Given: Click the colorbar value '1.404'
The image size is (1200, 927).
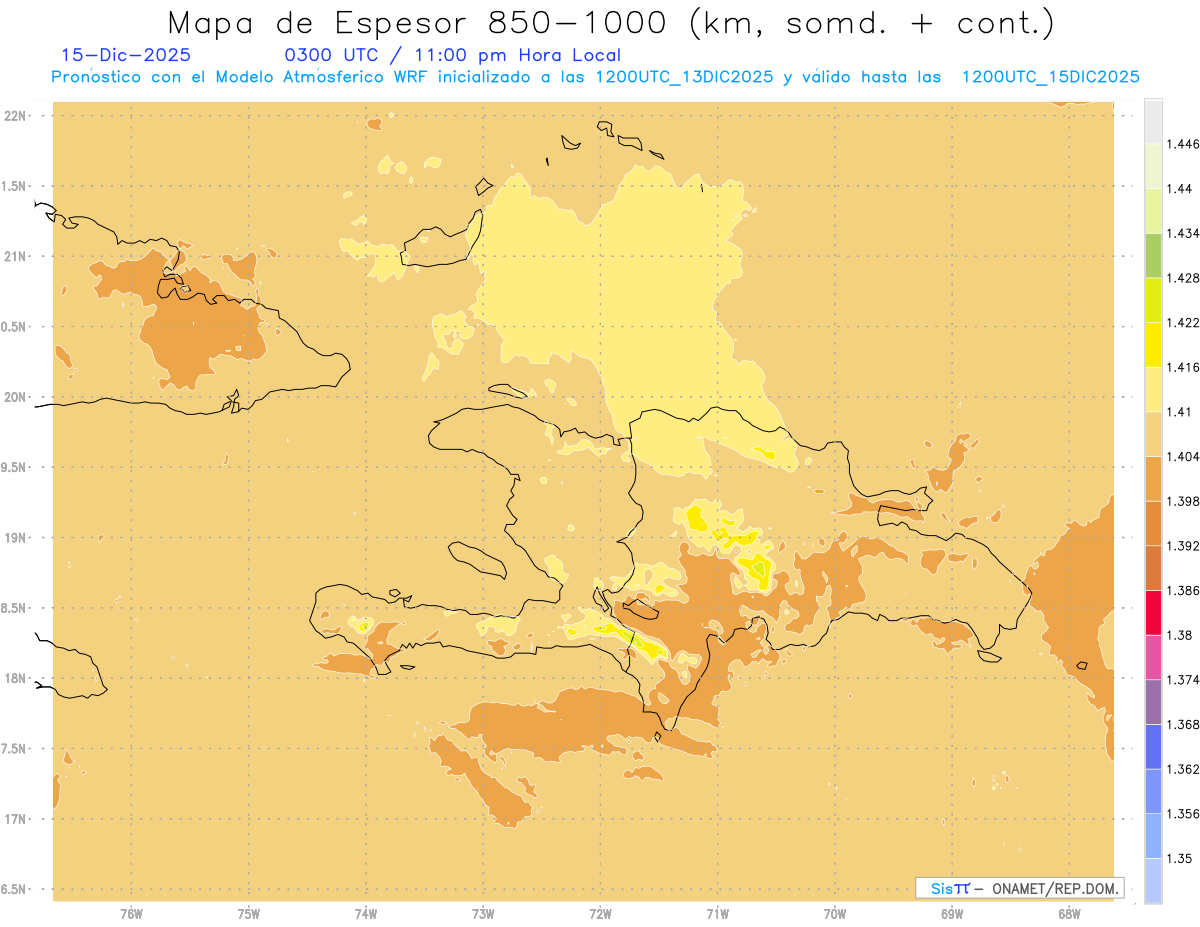Looking at the screenshot, I should point(1182,457).
